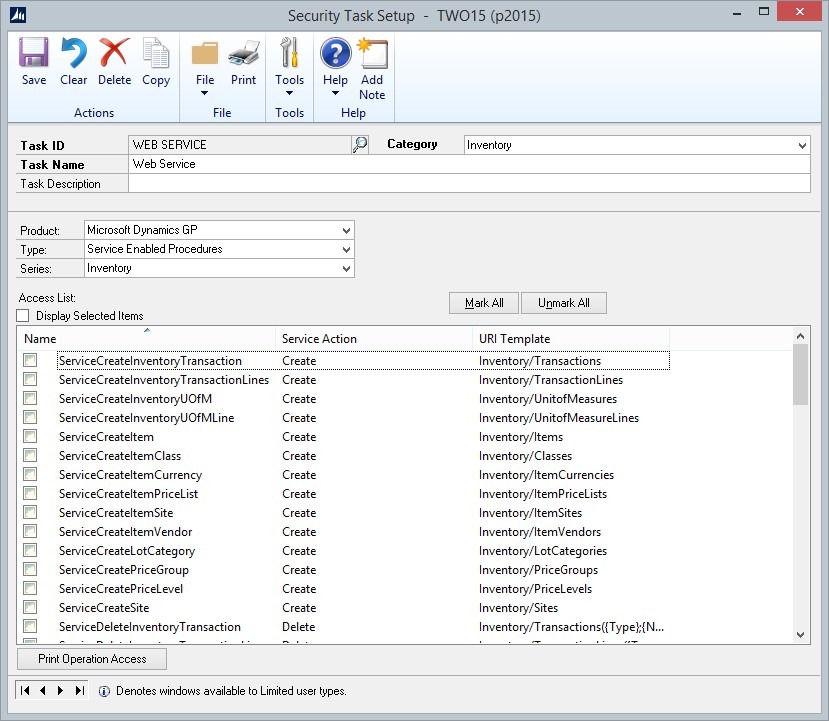Go to the next record arrow
Image resolution: width=829 pixels, height=721 pixels.
tap(61, 690)
